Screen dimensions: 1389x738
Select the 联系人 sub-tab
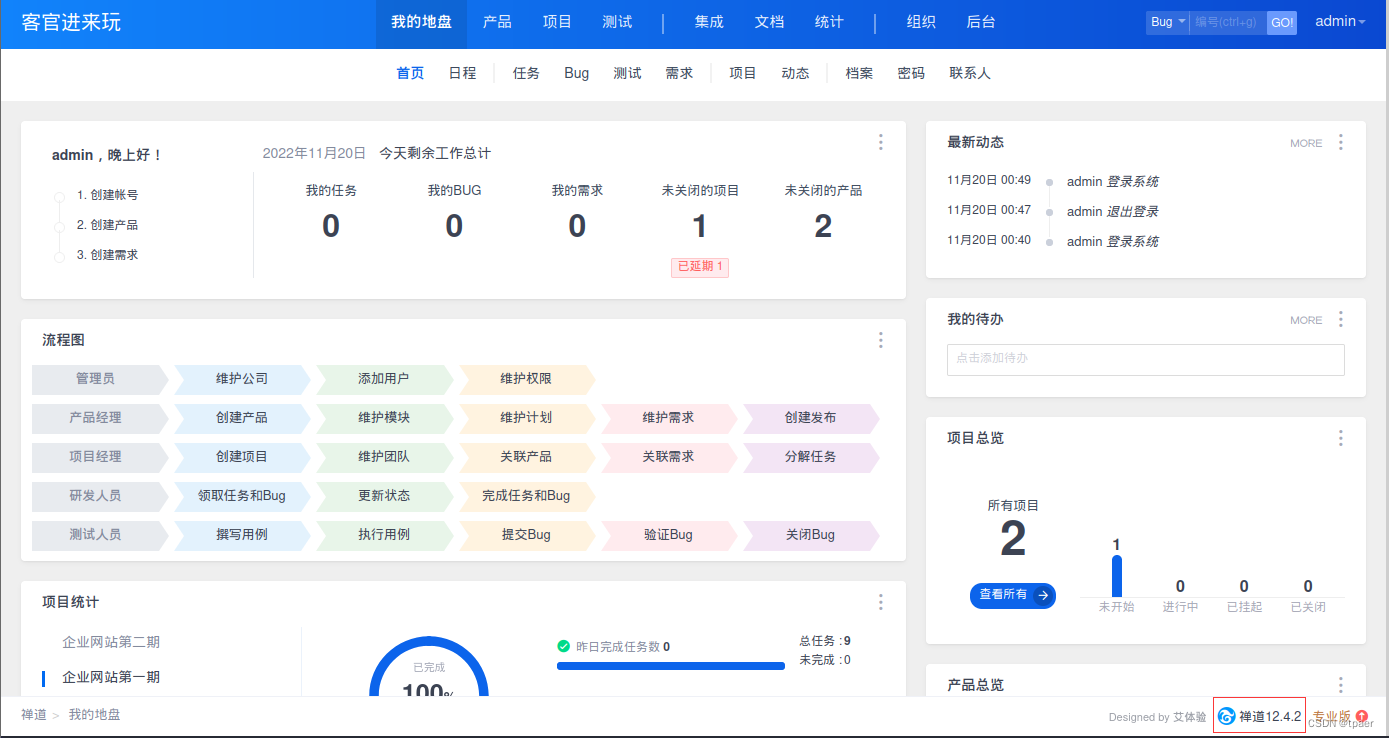click(x=970, y=73)
